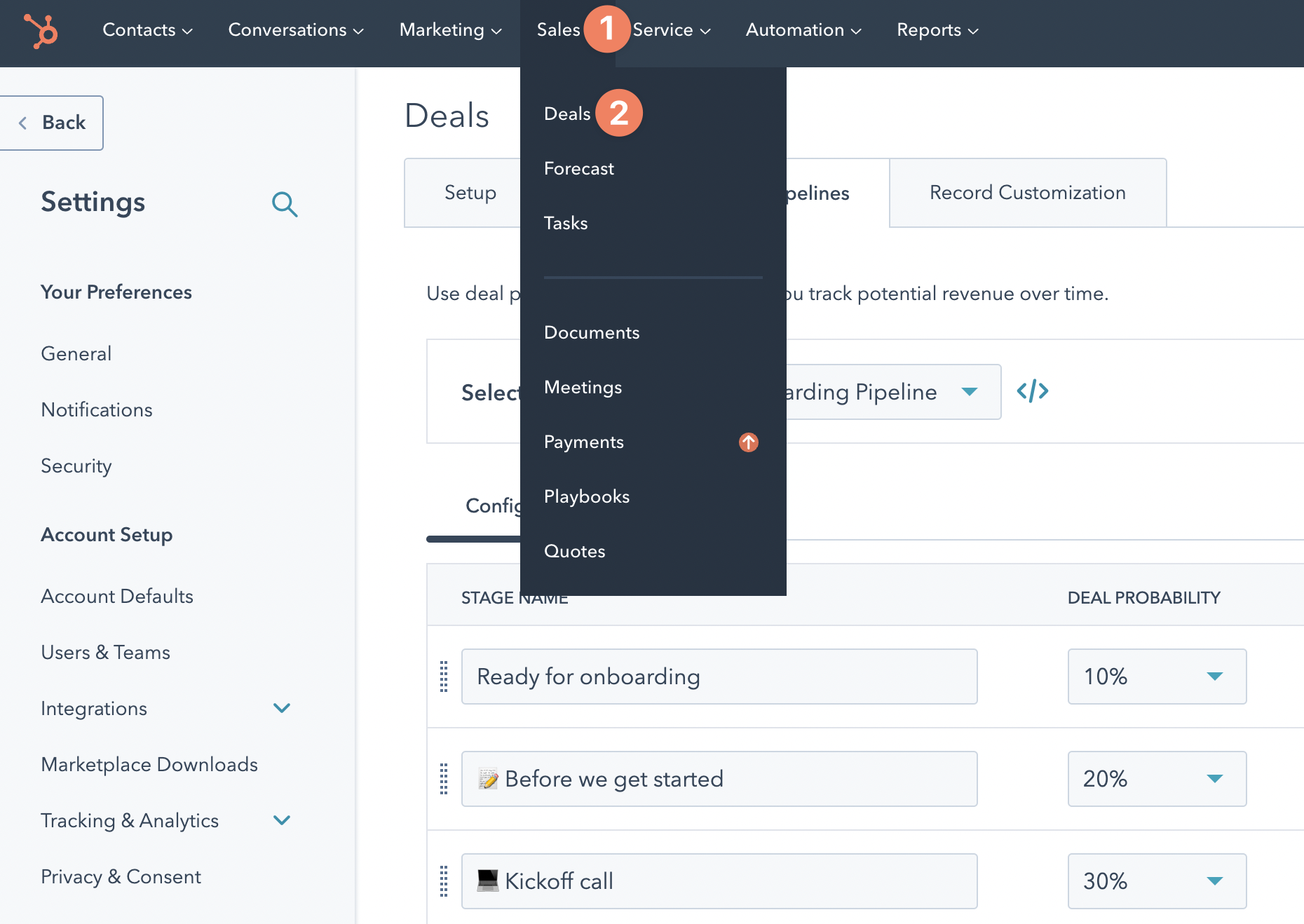Edit the Kickoff call stage name
This screenshot has width=1304, height=924.
point(719,881)
